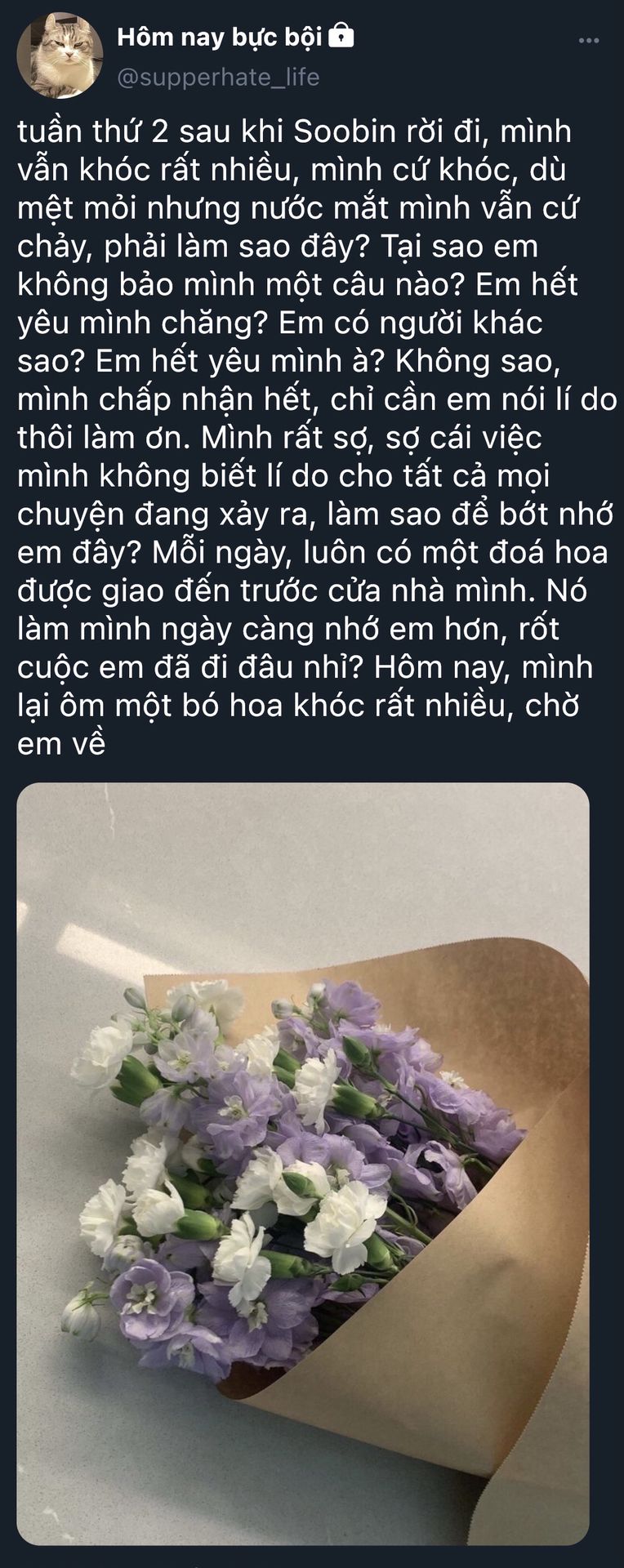Tap the last line 'em về' of the tweet

pyautogui.click(x=61, y=745)
